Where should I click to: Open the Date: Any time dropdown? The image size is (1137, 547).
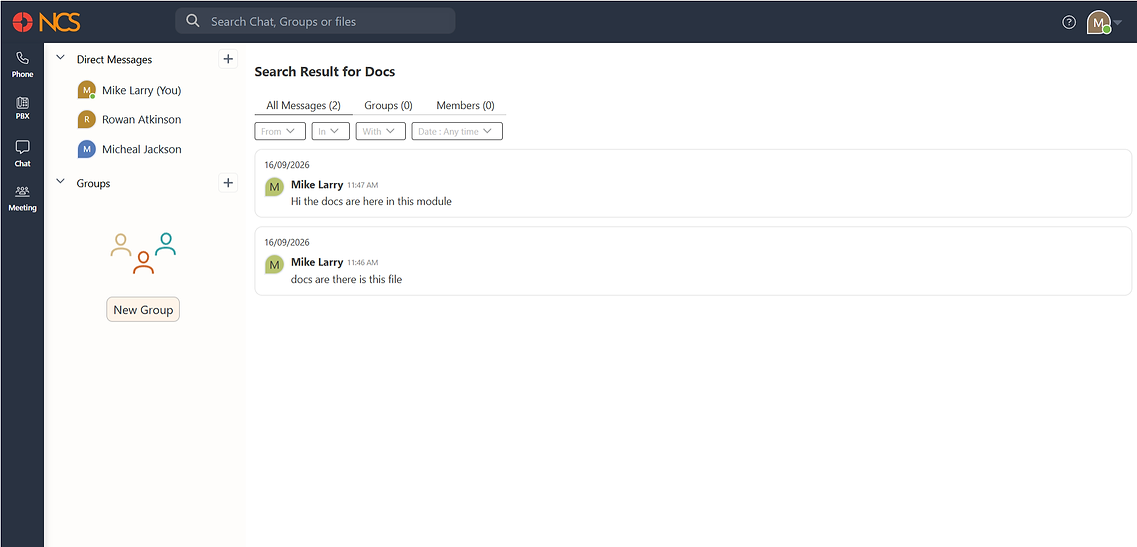[457, 131]
